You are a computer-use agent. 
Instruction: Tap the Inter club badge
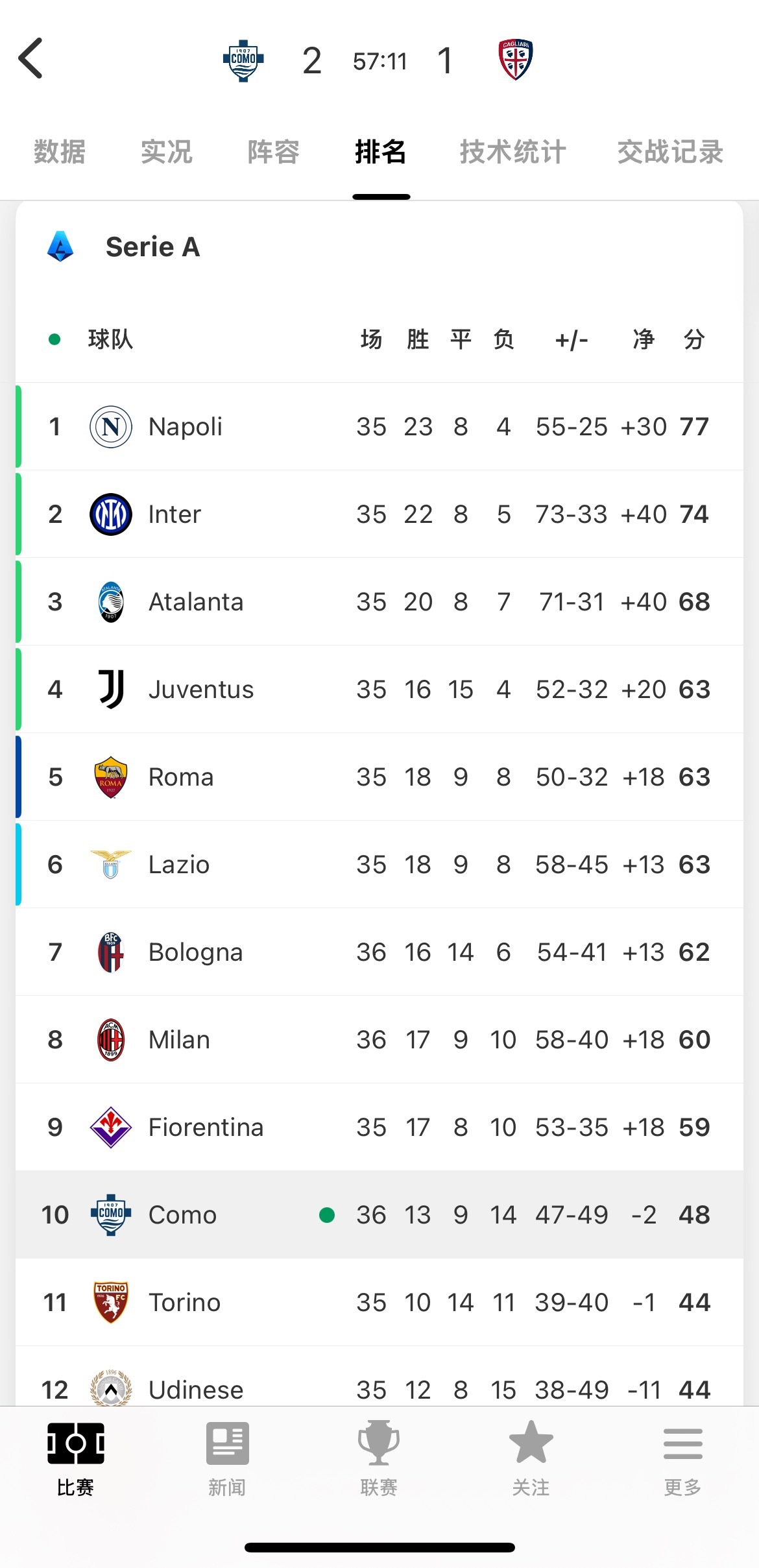[111, 514]
